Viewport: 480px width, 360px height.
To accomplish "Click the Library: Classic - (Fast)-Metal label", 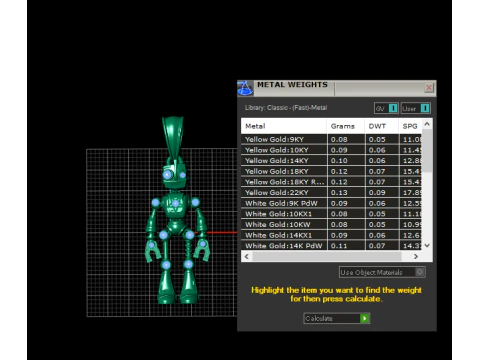I will tap(286, 108).
